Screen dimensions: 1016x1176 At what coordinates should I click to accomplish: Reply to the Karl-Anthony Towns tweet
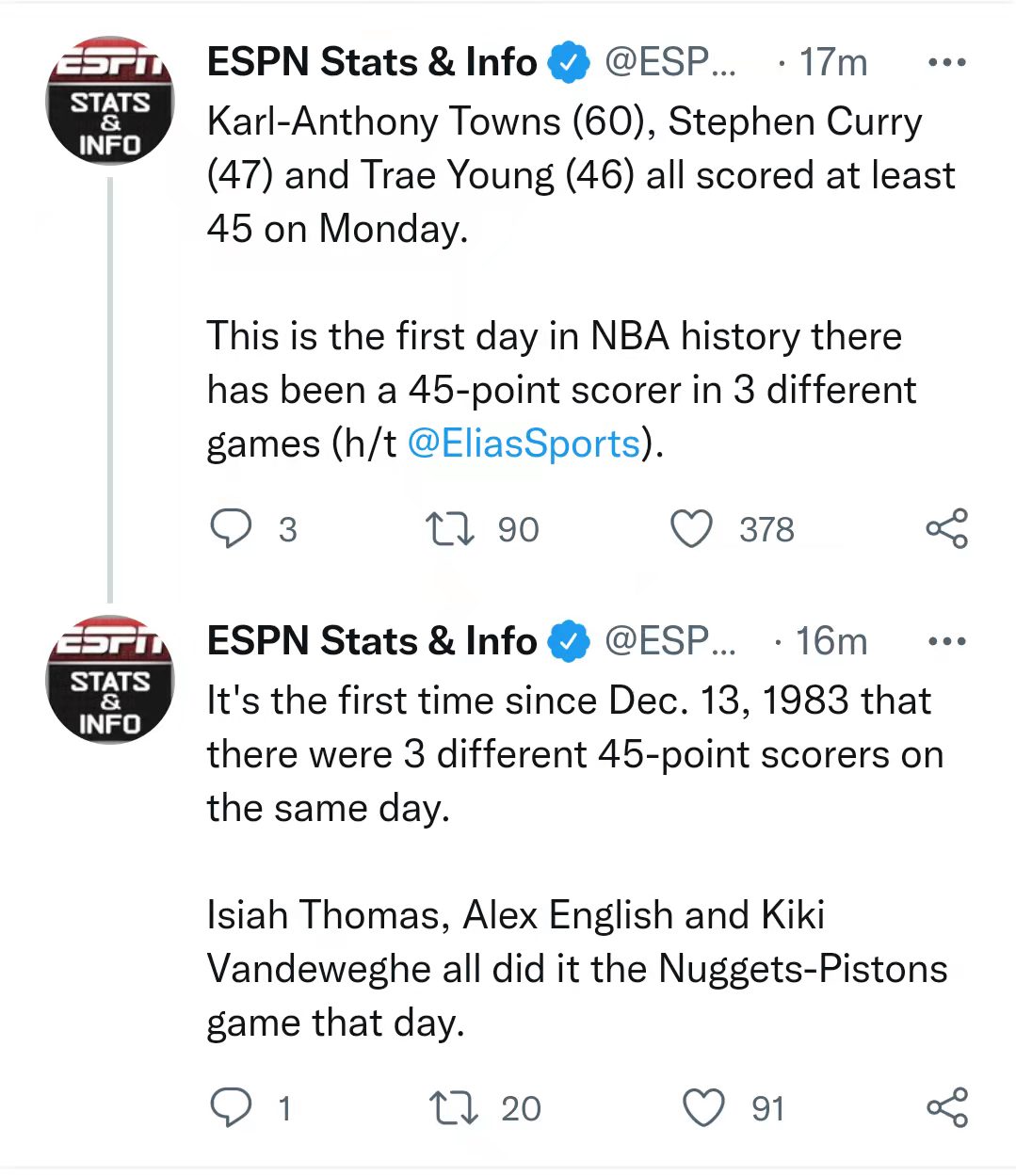pyautogui.click(x=231, y=529)
